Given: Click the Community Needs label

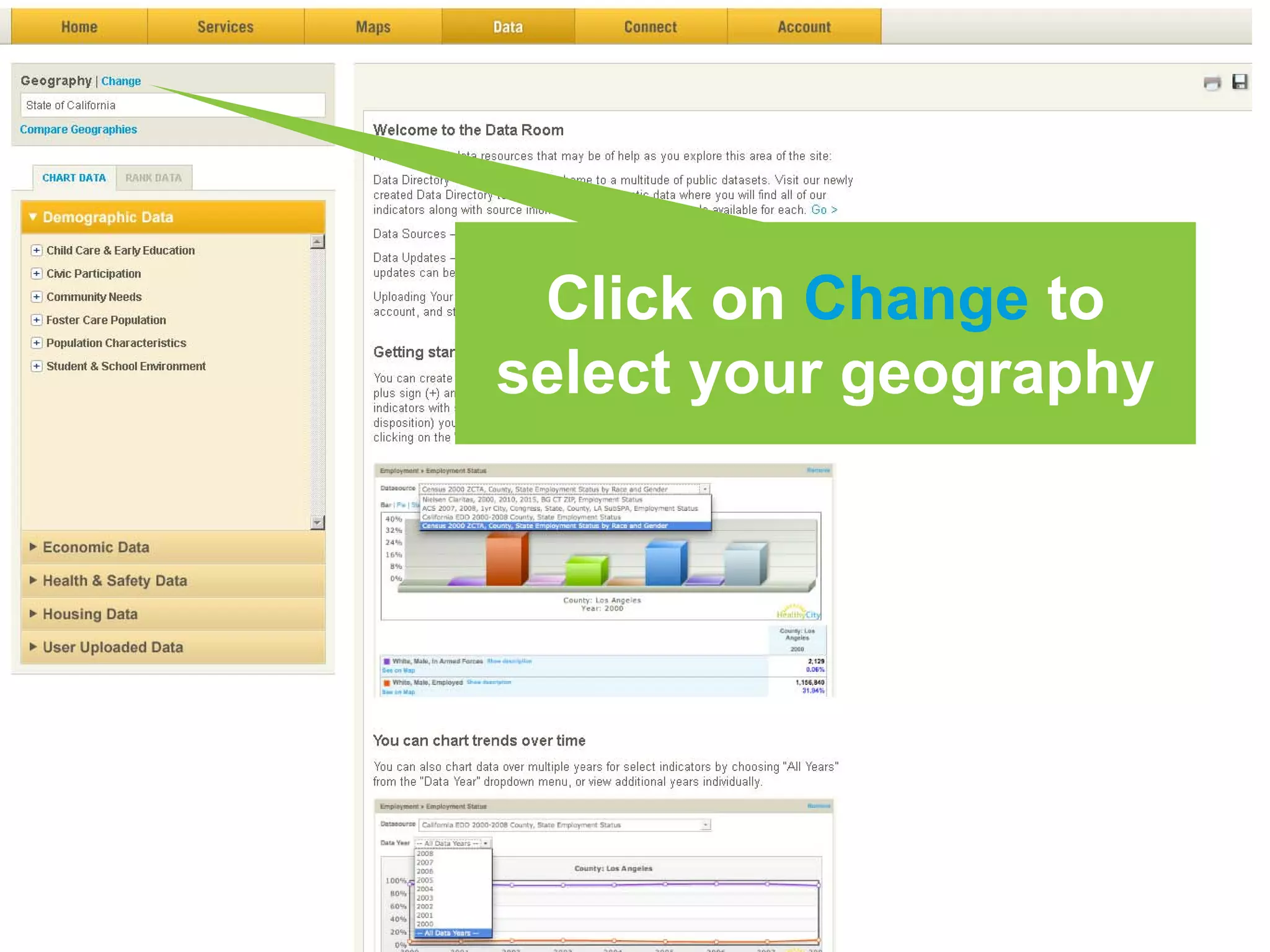Looking at the screenshot, I should coord(94,297).
